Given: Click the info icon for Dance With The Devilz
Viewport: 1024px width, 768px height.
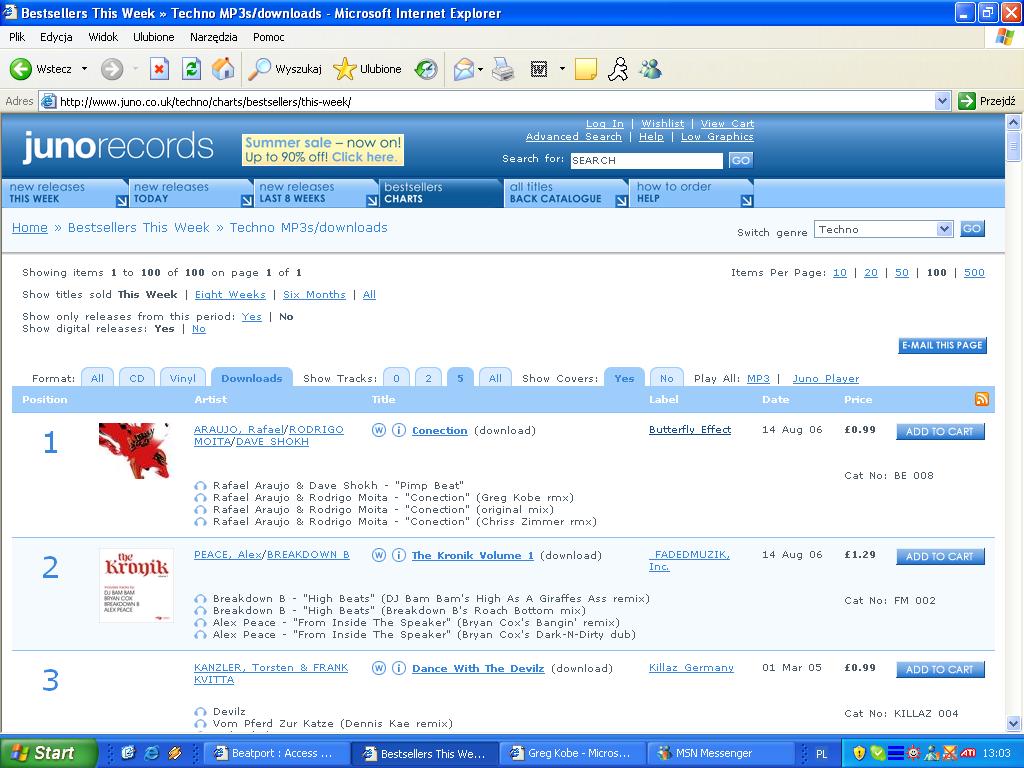Looking at the screenshot, I should (398, 668).
